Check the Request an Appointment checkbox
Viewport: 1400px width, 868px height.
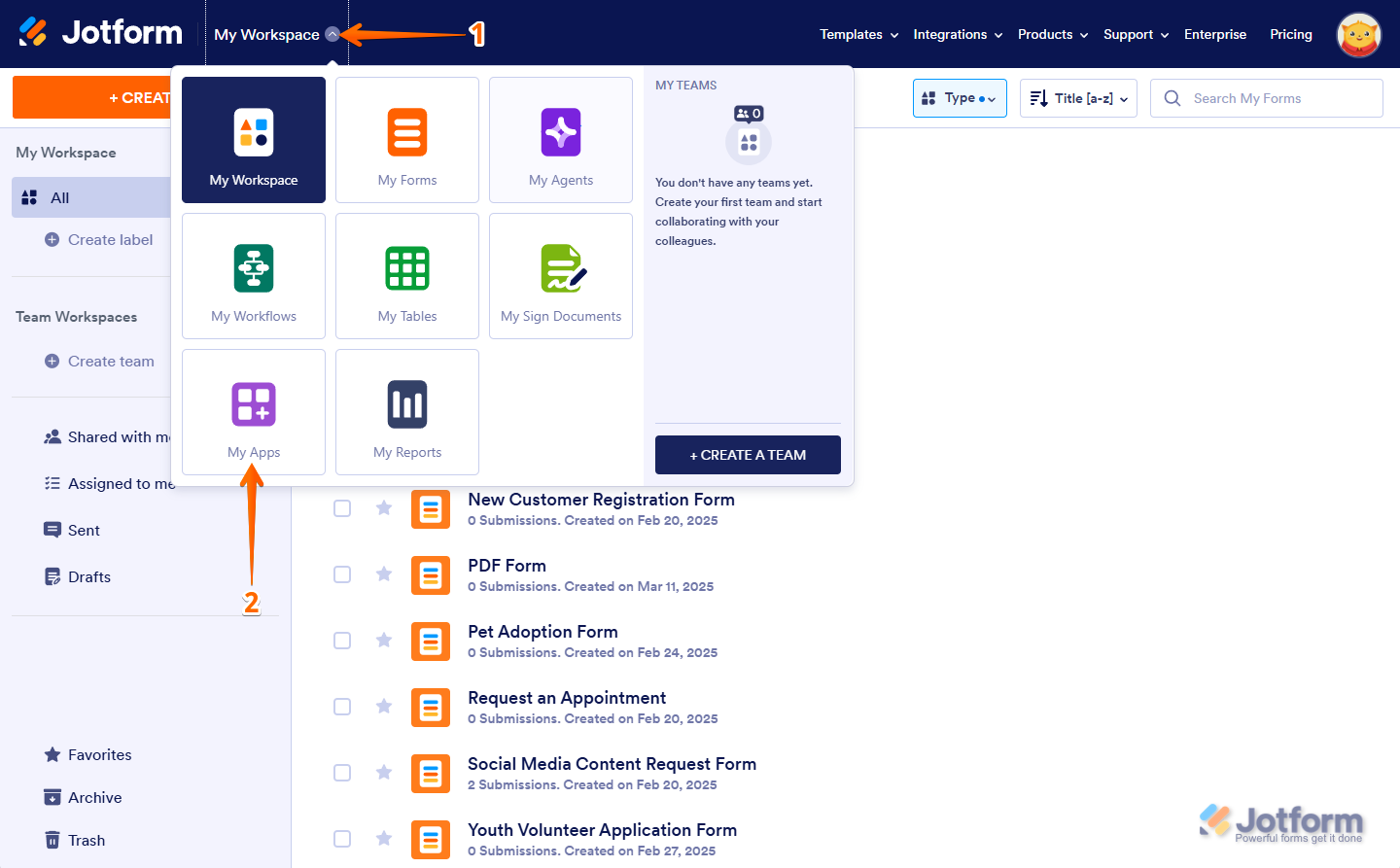(342, 707)
